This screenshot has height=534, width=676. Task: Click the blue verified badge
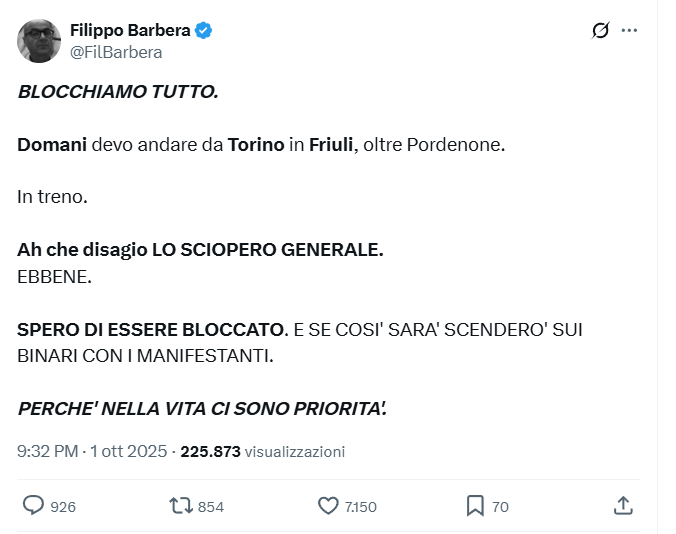(203, 31)
